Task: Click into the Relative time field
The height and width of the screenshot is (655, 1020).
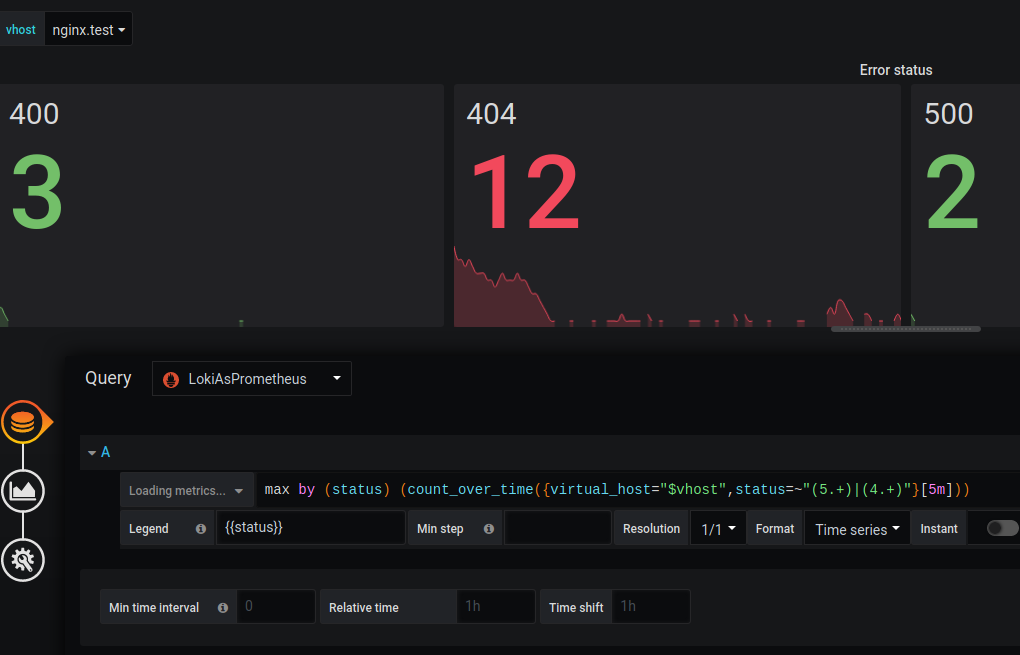Action: pyautogui.click(x=496, y=607)
